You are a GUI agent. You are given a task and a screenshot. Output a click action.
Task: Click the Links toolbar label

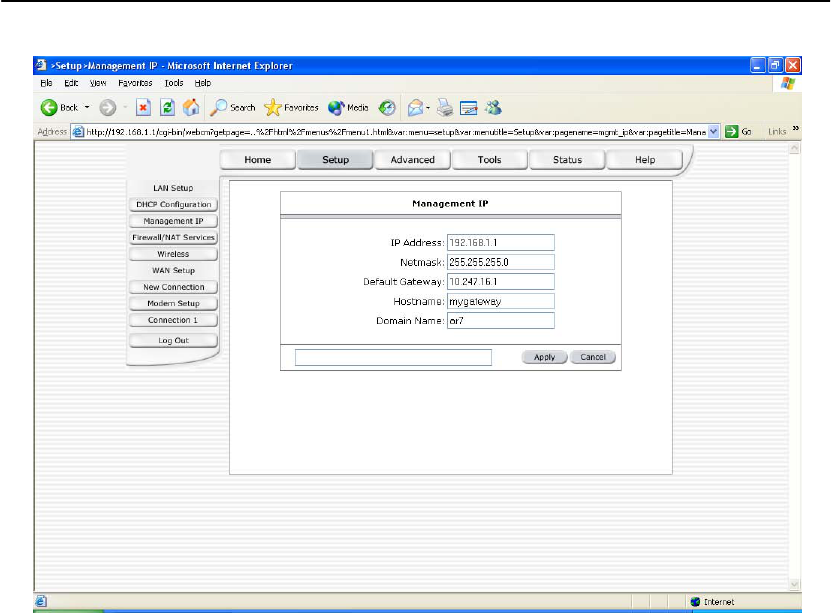[x=777, y=131]
